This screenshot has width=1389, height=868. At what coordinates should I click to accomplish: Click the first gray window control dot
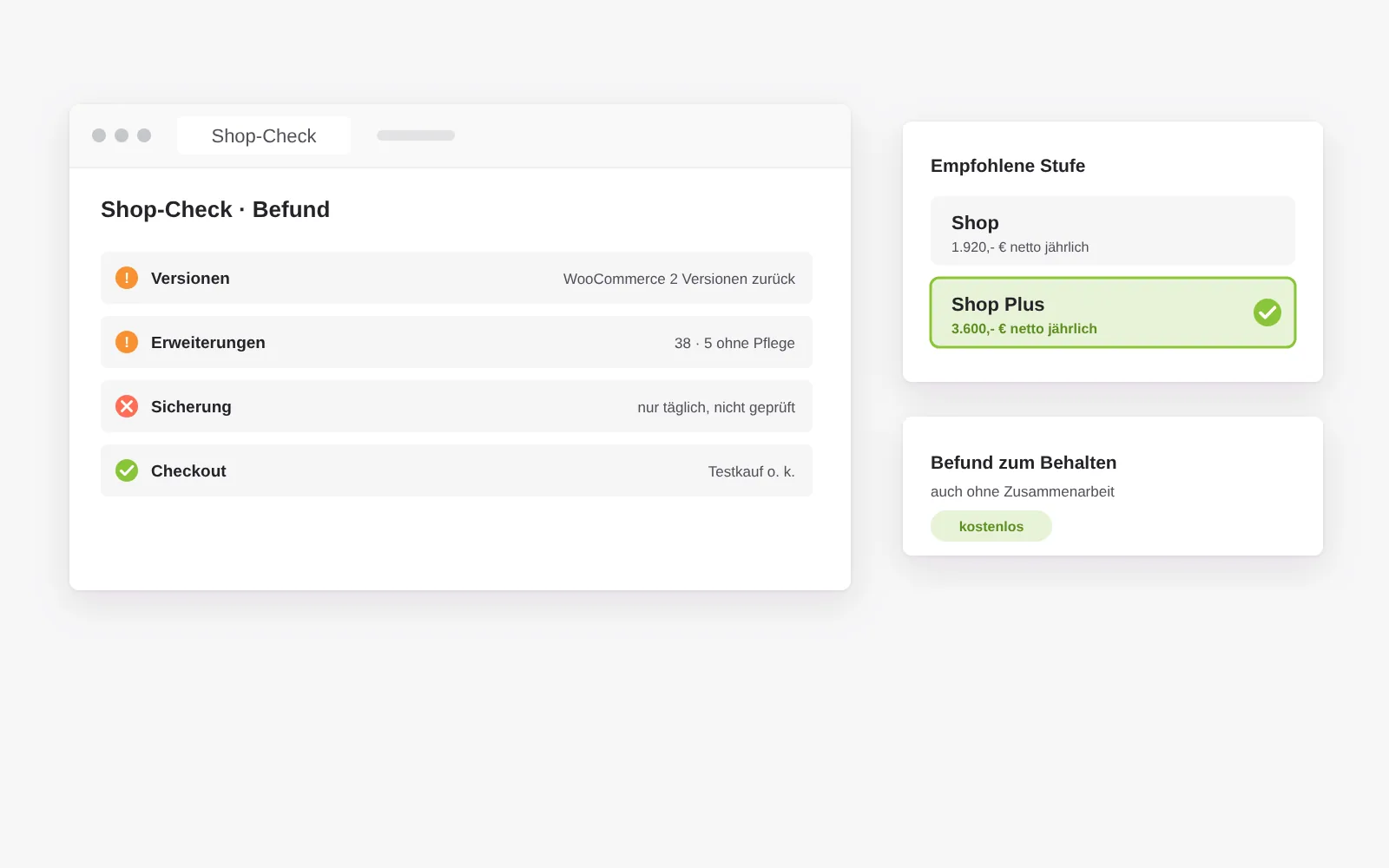[x=99, y=135]
